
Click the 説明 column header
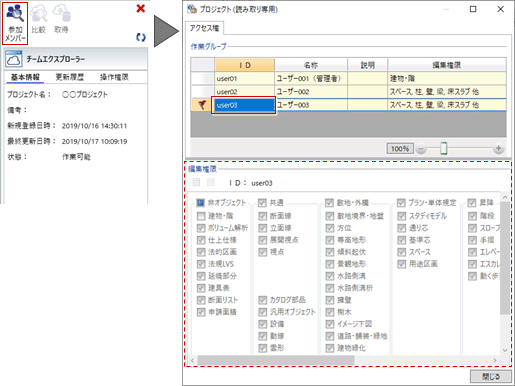tap(368, 65)
